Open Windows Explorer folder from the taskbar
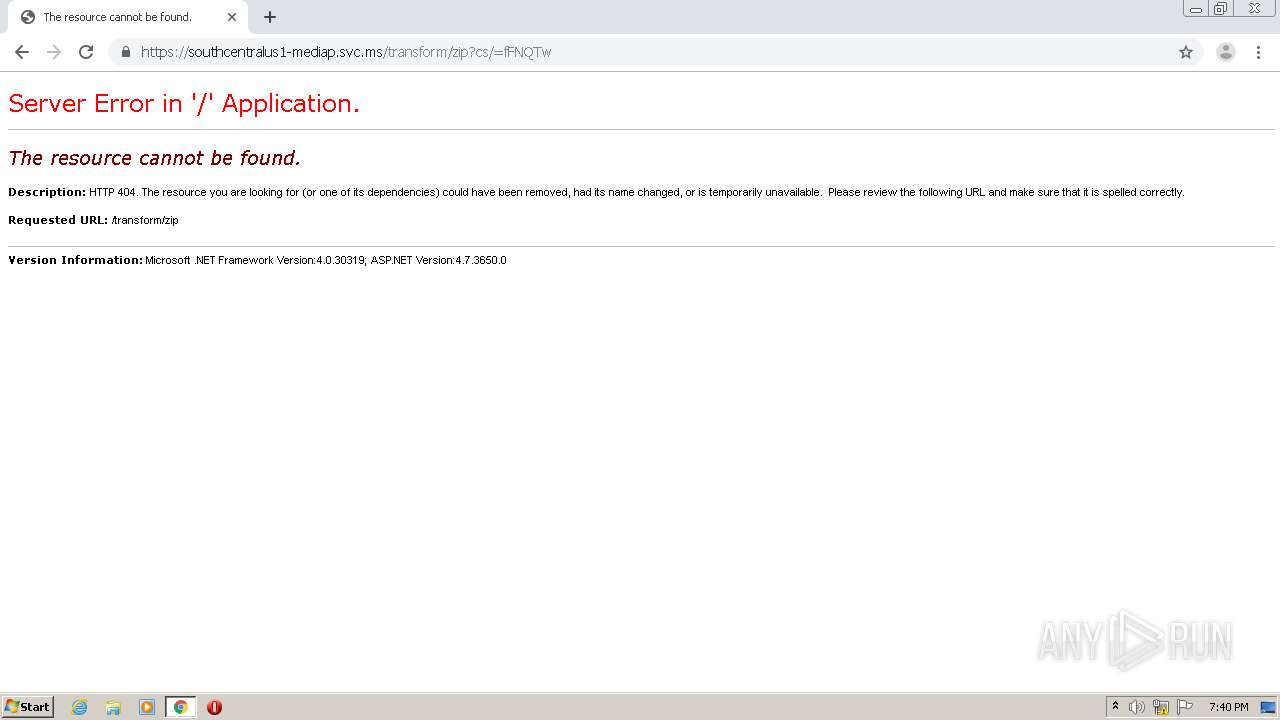Image resolution: width=1280 pixels, height=720 pixels. (x=113, y=707)
